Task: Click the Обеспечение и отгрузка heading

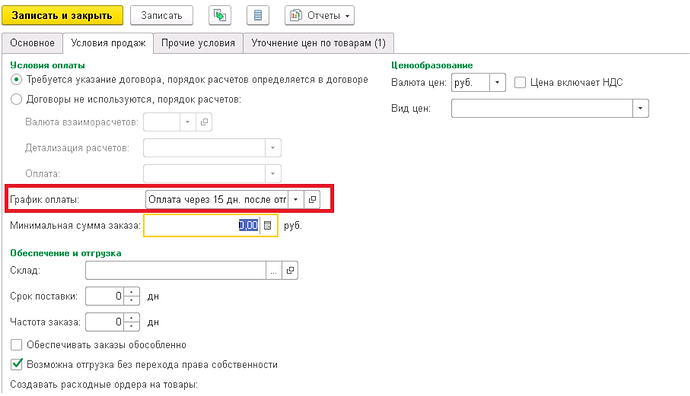Action: 66,253
